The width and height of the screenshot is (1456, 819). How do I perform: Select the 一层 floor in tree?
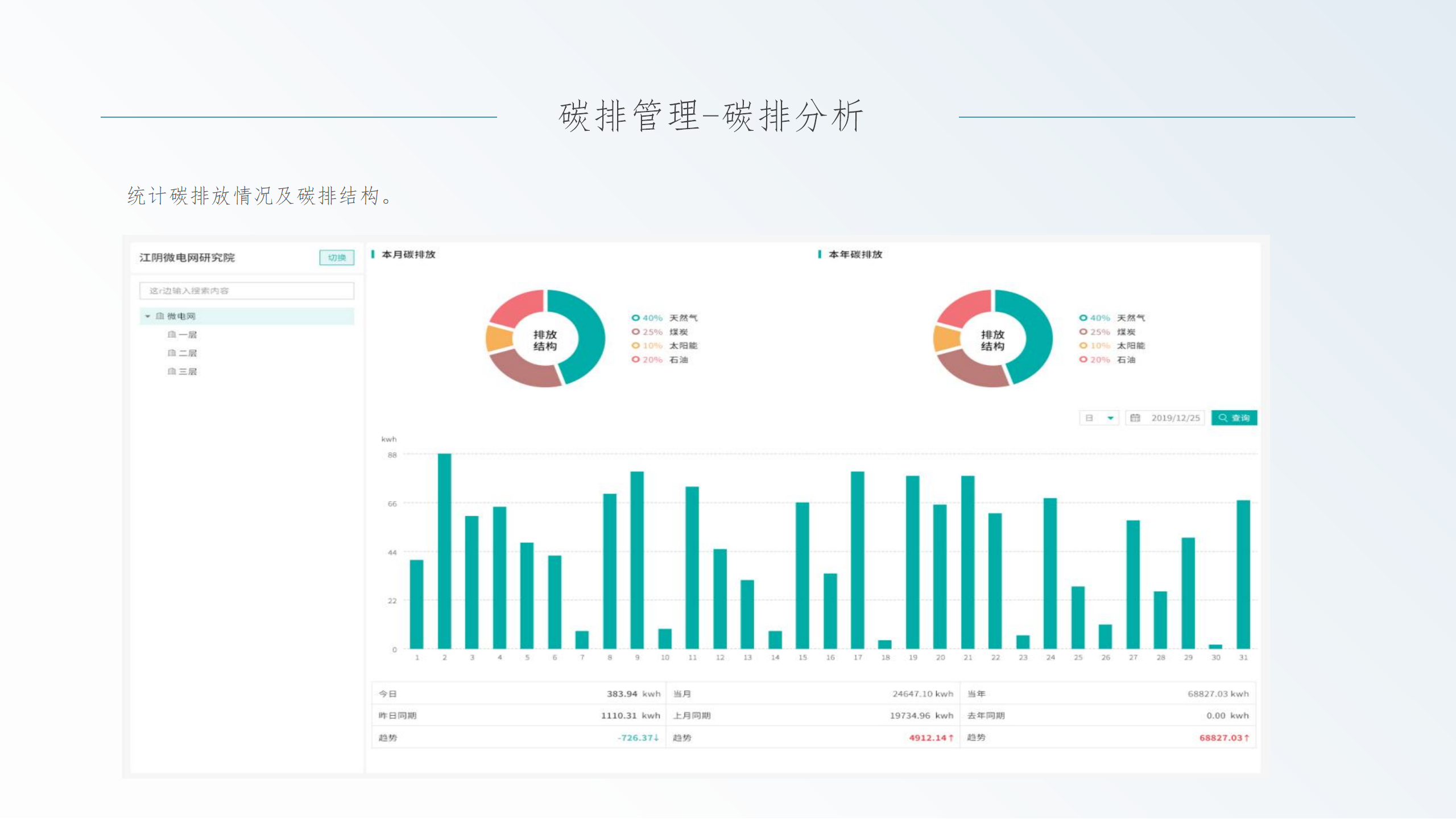click(x=188, y=334)
